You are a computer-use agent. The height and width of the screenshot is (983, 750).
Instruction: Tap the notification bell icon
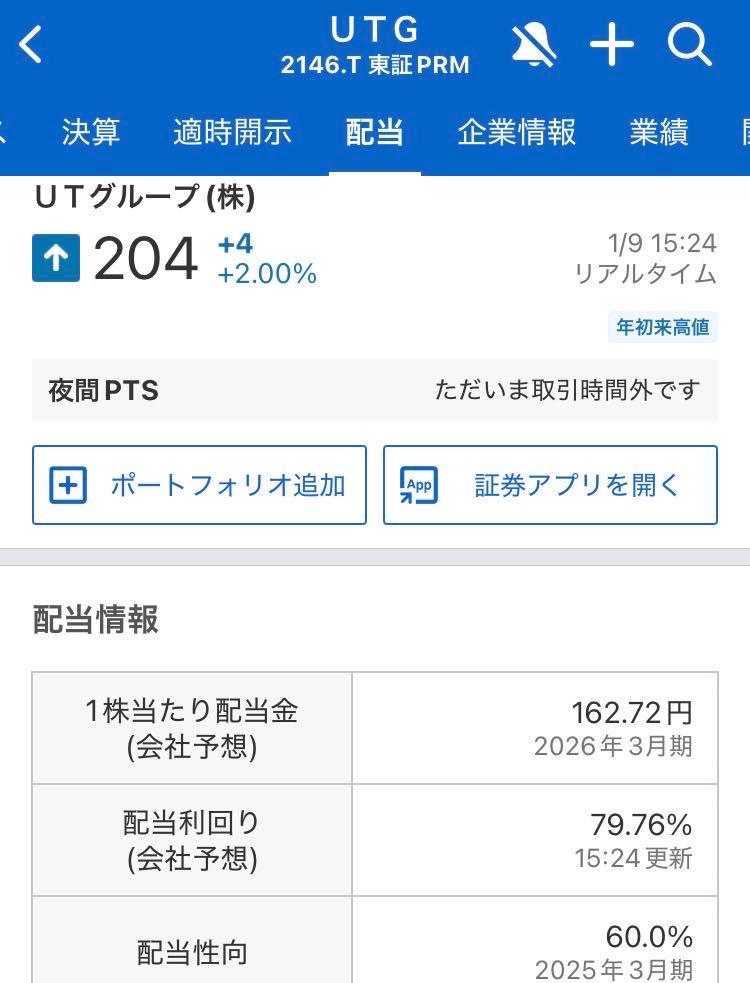click(534, 44)
